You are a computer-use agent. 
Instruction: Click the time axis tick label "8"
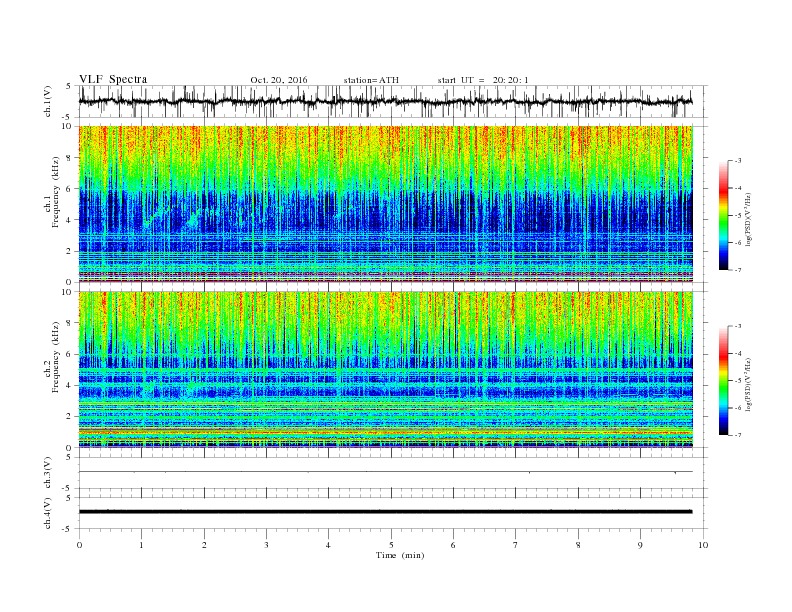coord(578,545)
